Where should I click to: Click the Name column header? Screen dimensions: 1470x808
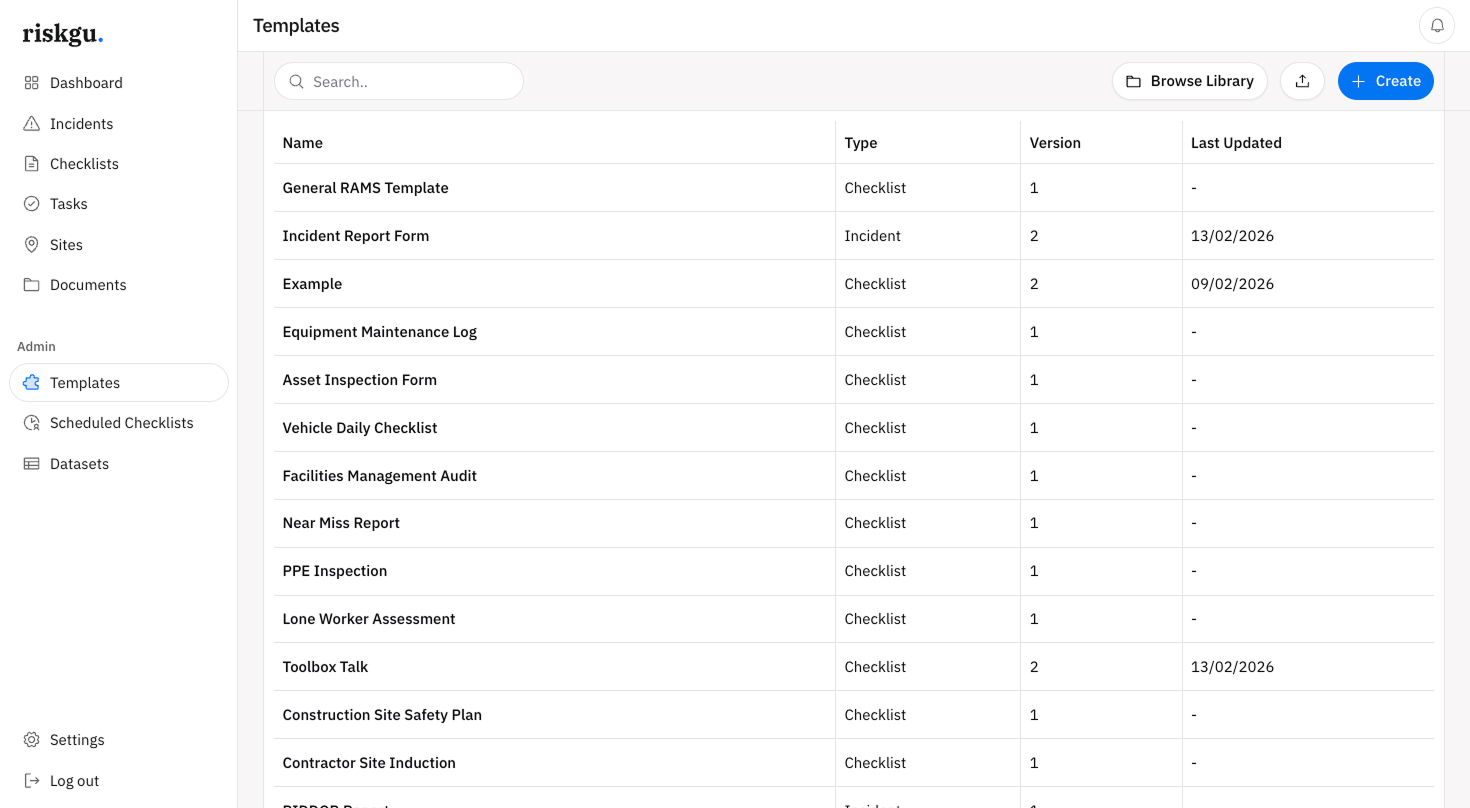point(303,143)
